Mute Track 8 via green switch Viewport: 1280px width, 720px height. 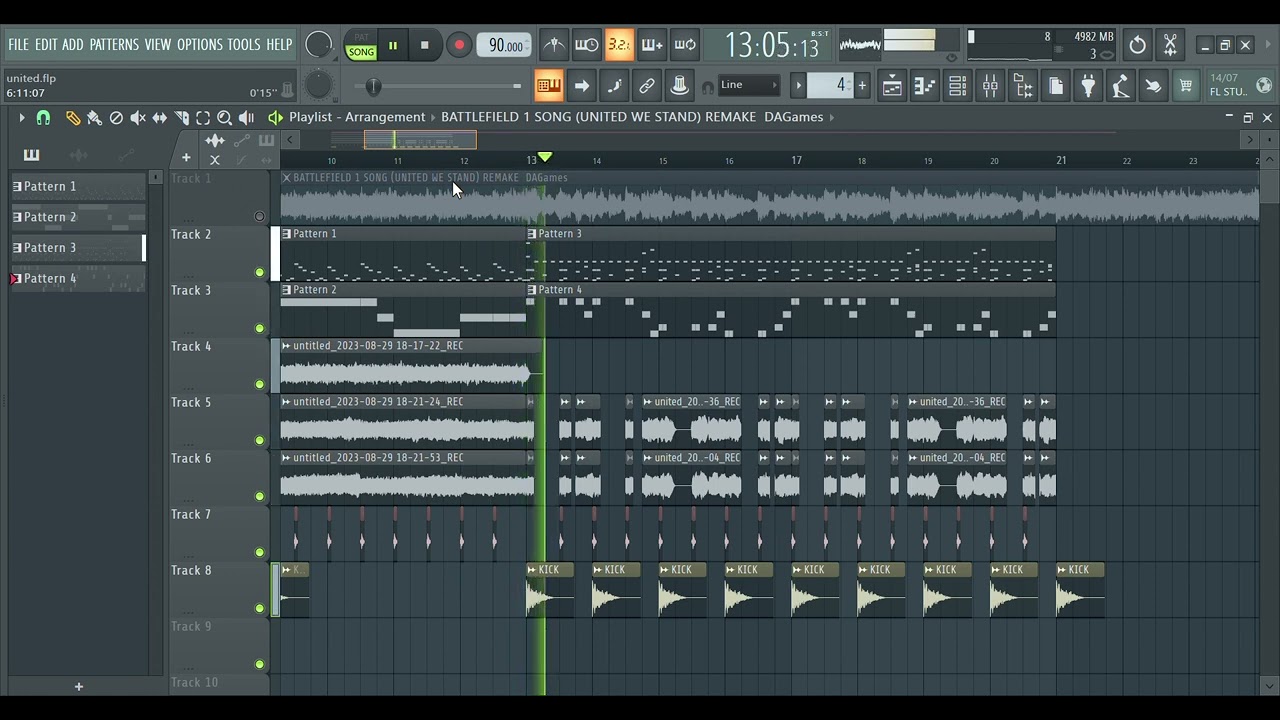[x=259, y=608]
